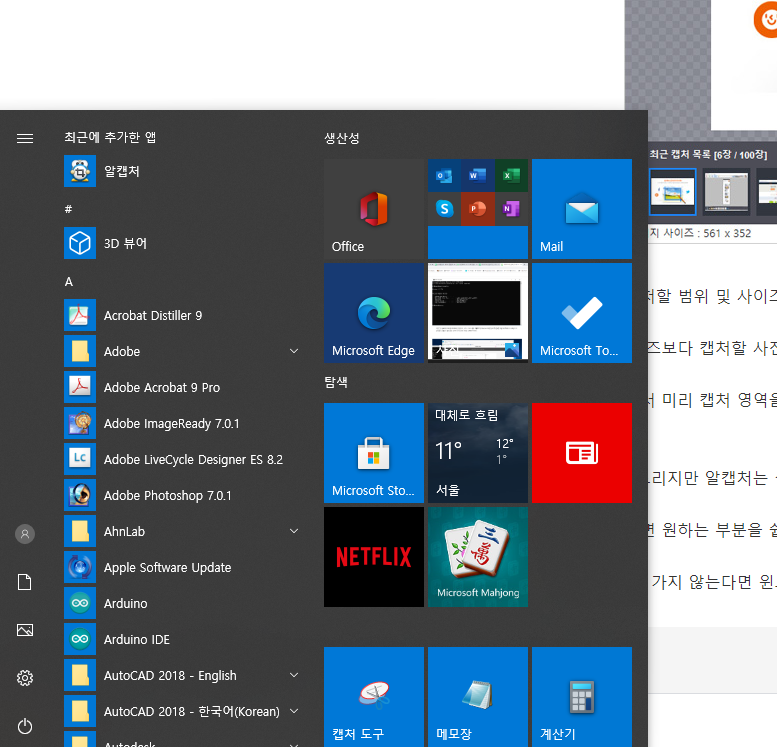Click the Power button icon
This screenshot has height=747, width=777.
[25, 726]
